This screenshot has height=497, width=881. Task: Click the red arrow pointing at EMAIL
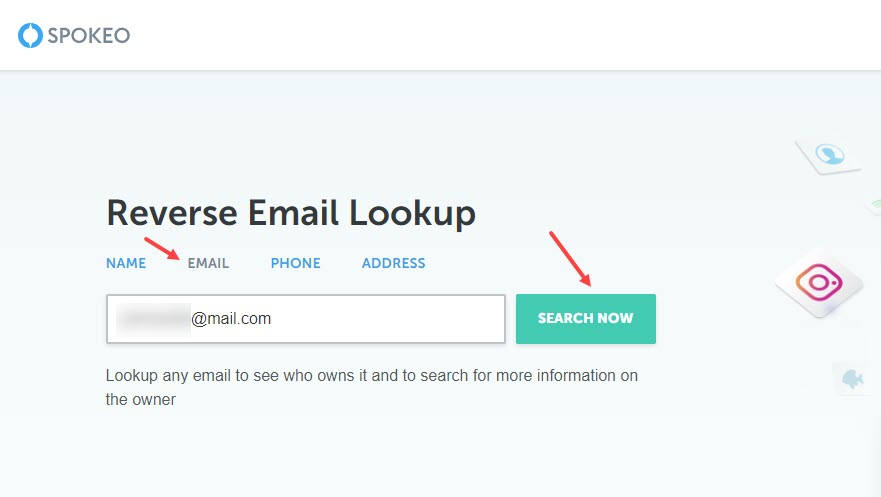coord(162,249)
